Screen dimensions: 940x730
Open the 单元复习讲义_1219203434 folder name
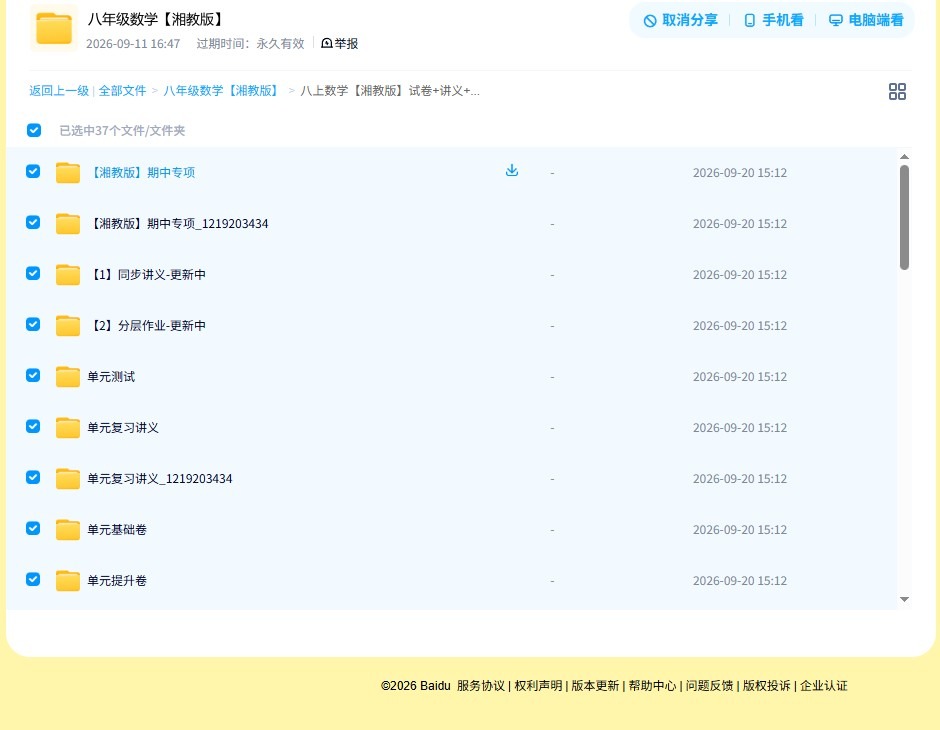pos(159,478)
